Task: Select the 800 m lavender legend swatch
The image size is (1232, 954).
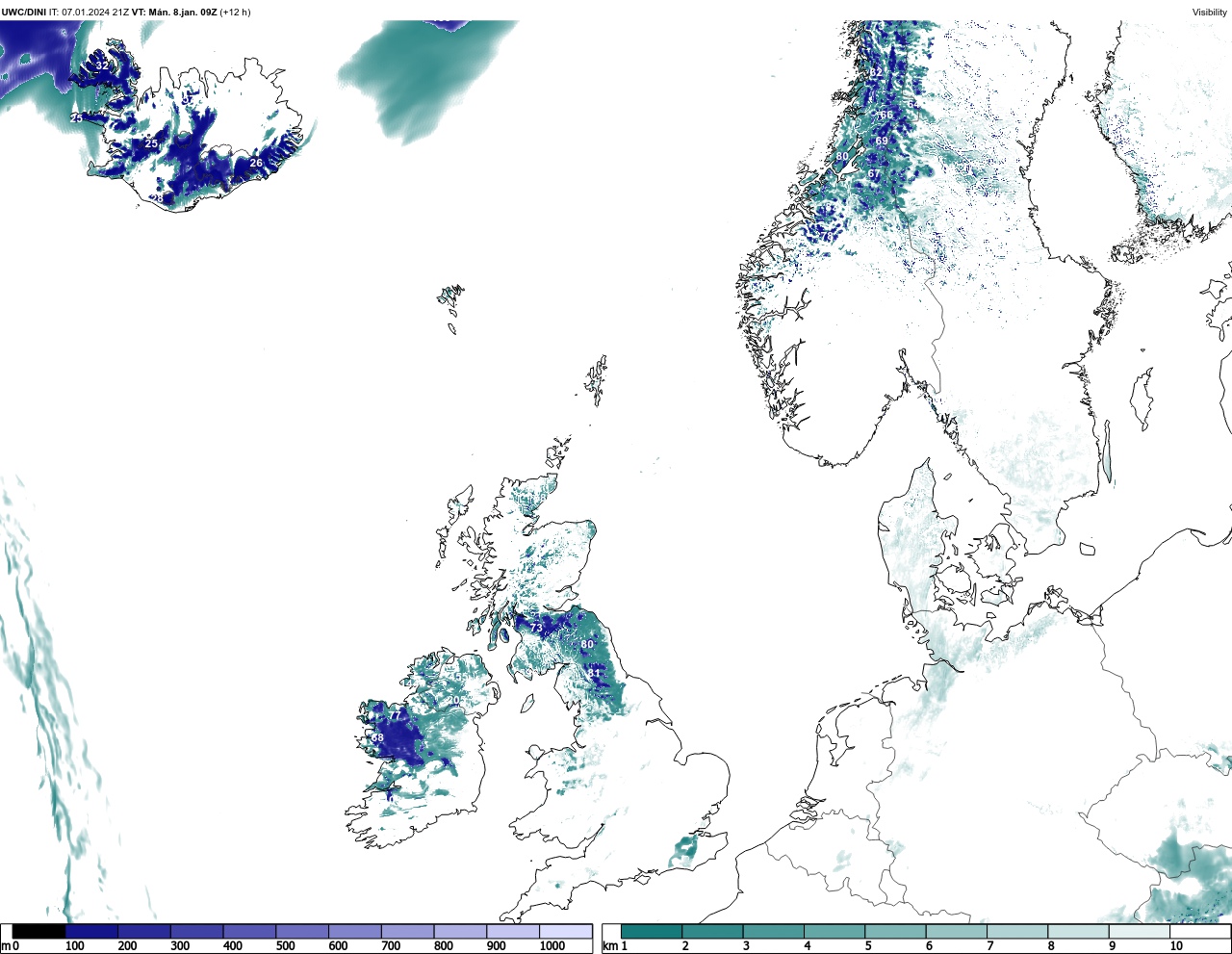Action: [460, 932]
